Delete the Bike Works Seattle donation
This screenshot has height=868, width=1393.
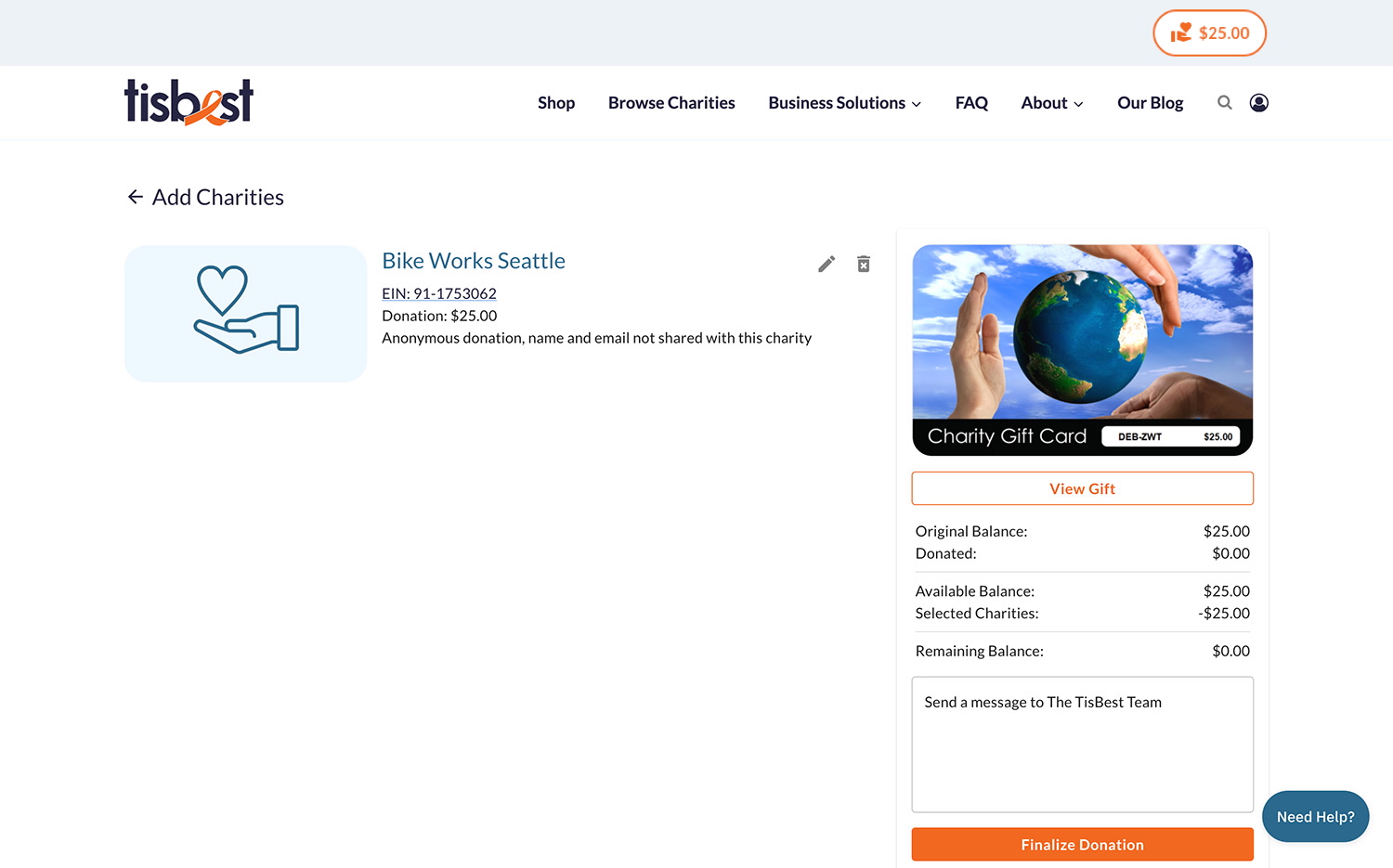[864, 265]
